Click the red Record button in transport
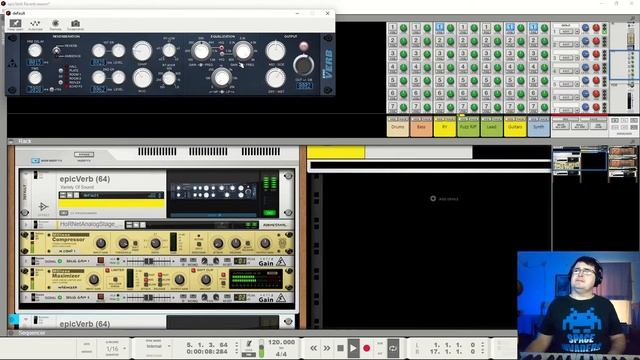The width and height of the screenshot is (640, 360). point(367,348)
